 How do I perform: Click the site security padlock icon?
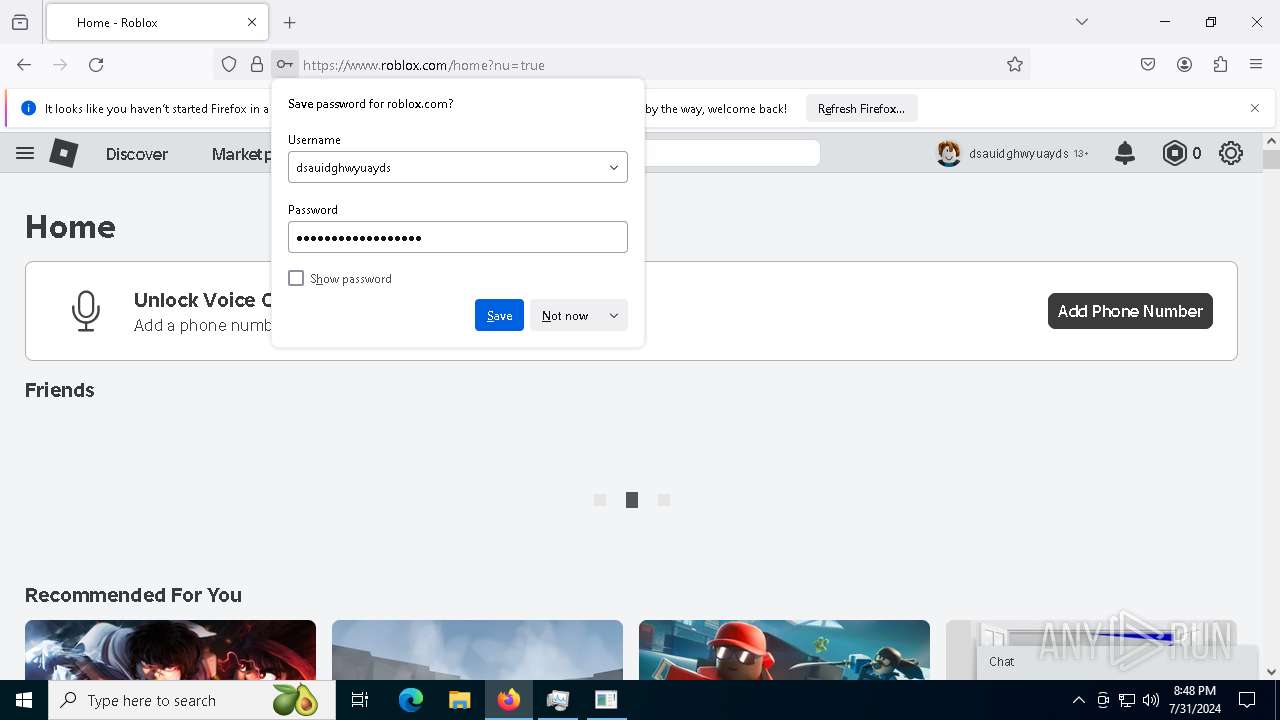point(257,65)
